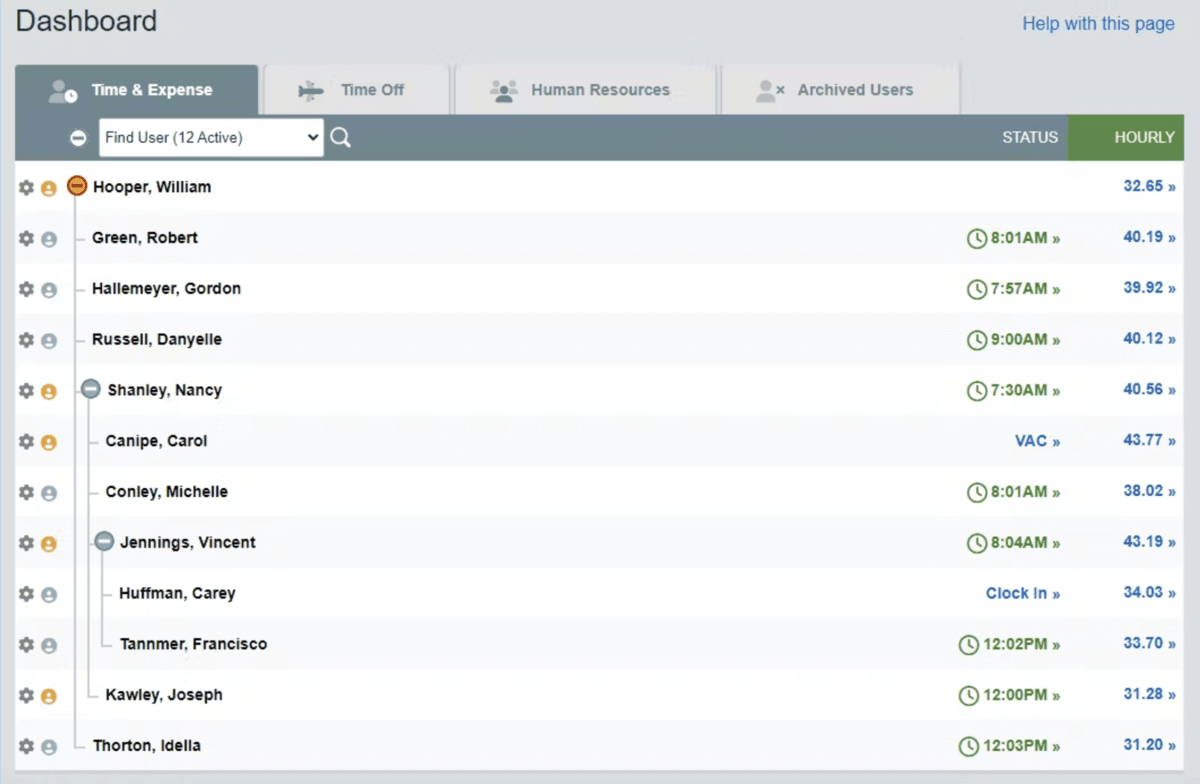Image resolution: width=1200 pixels, height=784 pixels.
Task: Select the name Kawley, Joseph
Action: [x=164, y=695]
